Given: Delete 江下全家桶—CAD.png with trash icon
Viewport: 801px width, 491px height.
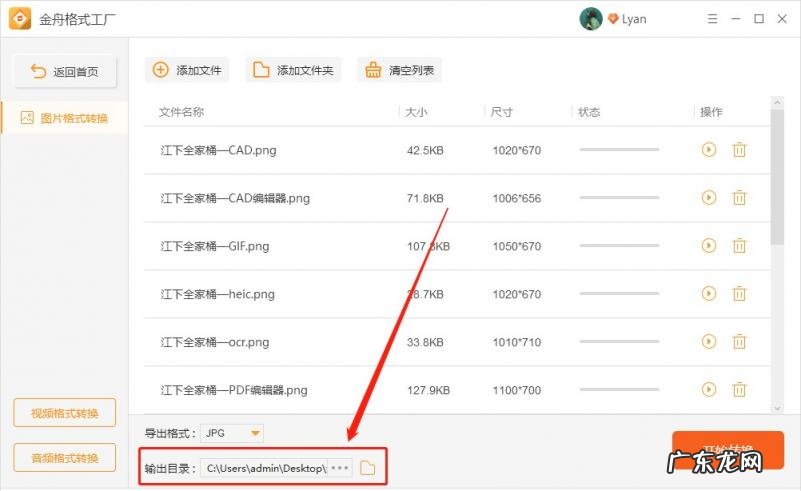Looking at the screenshot, I should pyautogui.click(x=739, y=150).
